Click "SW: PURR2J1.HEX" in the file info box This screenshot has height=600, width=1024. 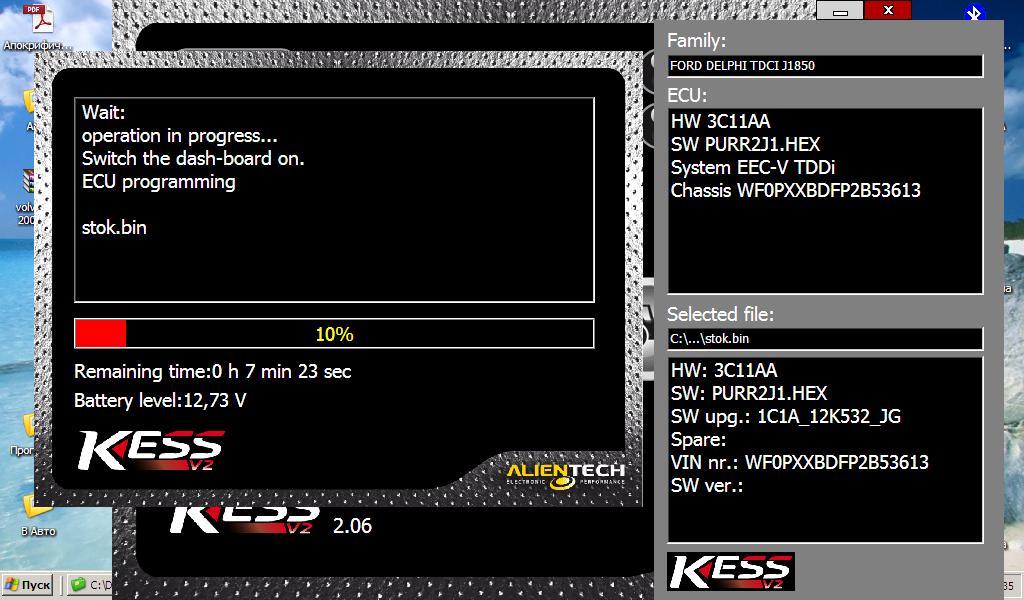coord(749,394)
